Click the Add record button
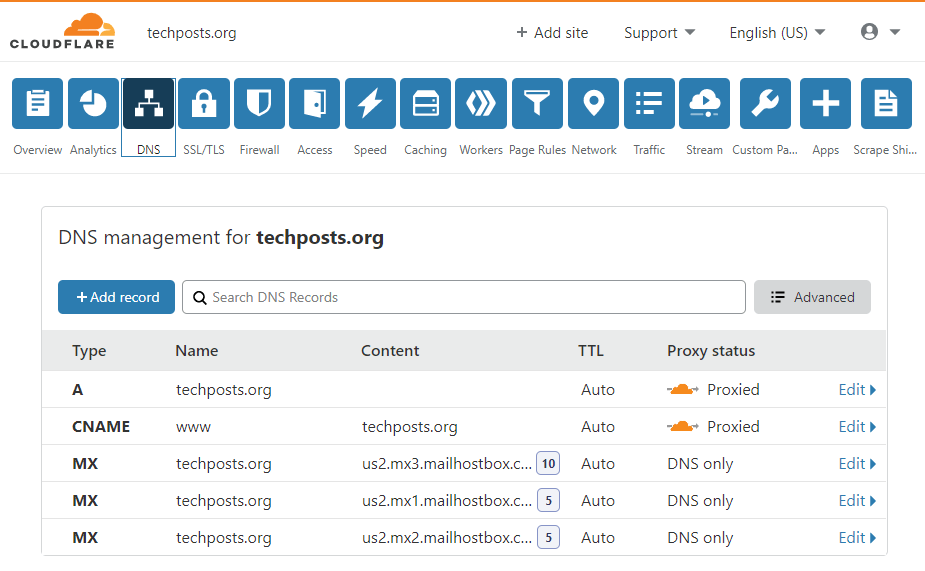 click(116, 297)
